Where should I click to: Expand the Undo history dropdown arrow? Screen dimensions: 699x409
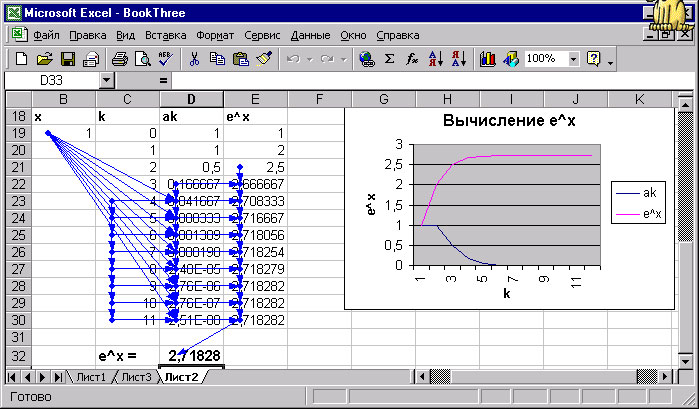click(x=309, y=59)
